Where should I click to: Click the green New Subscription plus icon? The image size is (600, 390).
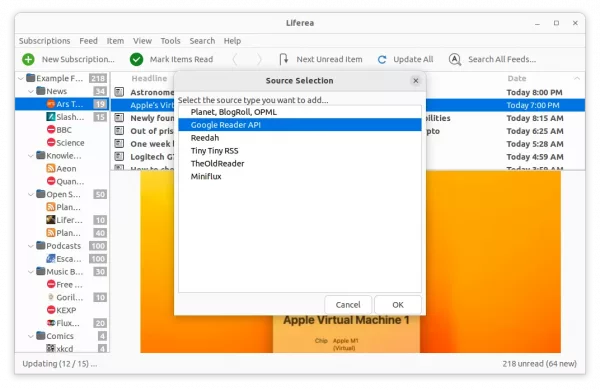pos(28,59)
